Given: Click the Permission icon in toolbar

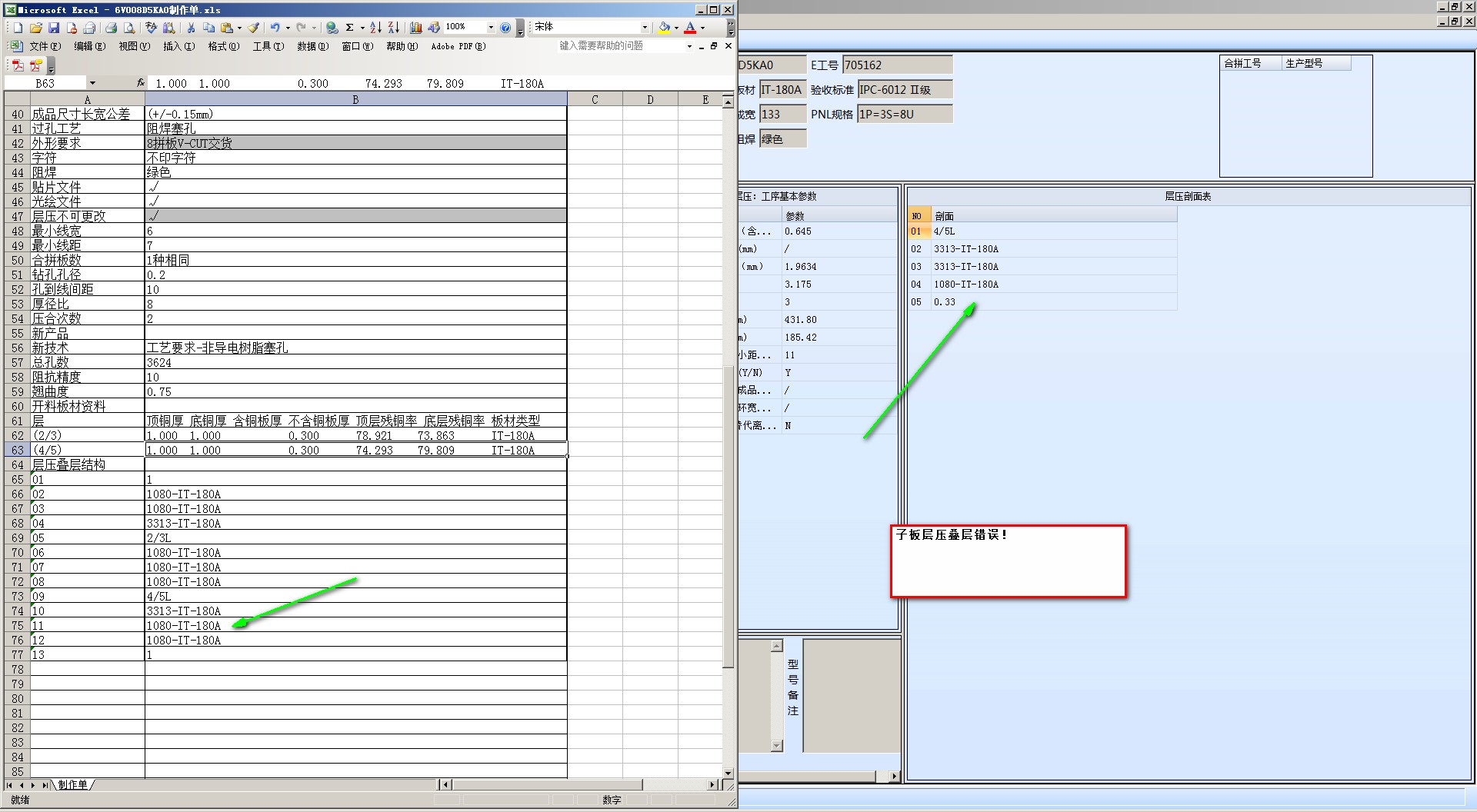Looking at the screenshot, I should [x=72, y=28].
